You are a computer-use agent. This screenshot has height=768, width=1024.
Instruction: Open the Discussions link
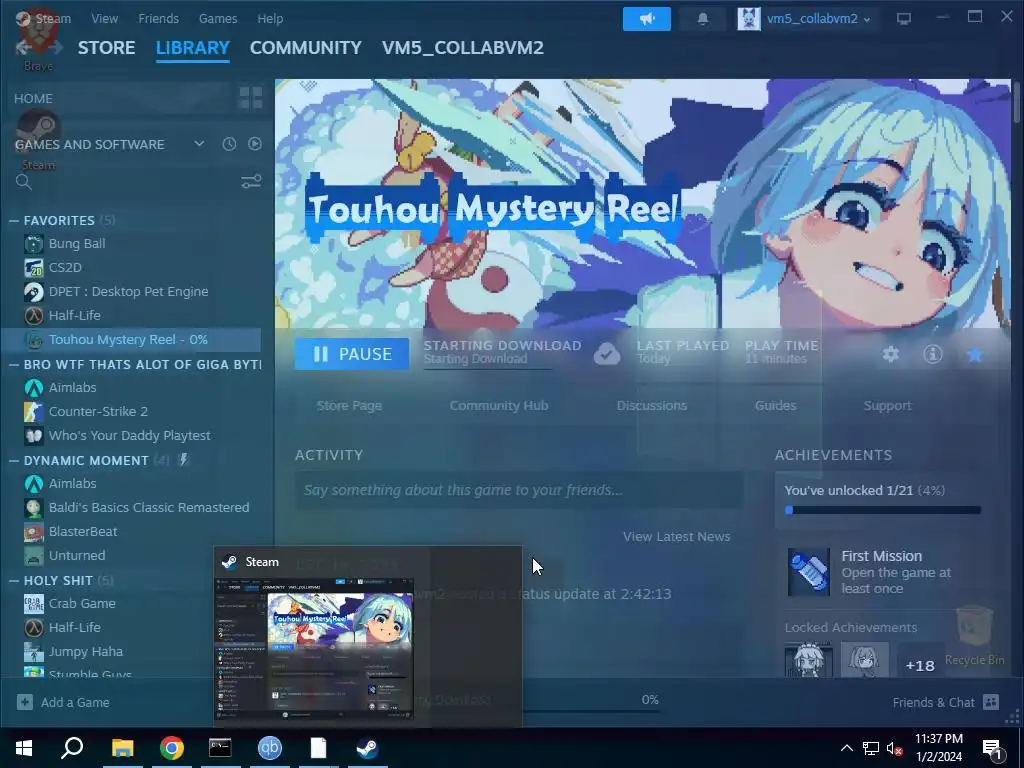[x=652, y=406]
